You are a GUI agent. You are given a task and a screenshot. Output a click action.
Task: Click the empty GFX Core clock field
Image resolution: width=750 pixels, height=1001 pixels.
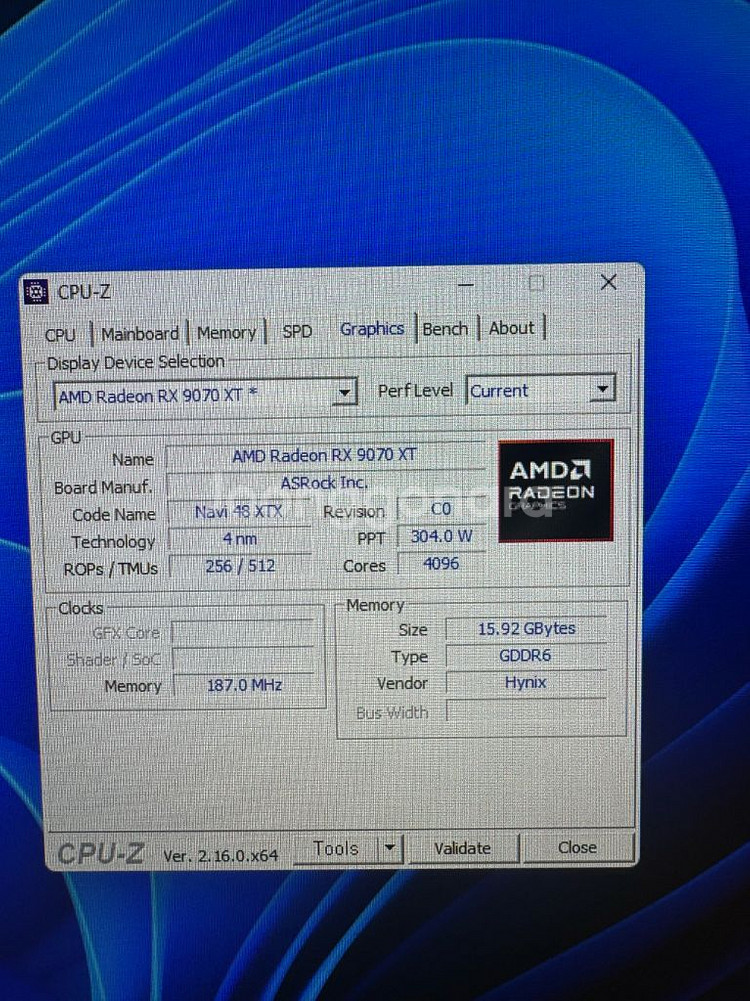tap(243, 632)
